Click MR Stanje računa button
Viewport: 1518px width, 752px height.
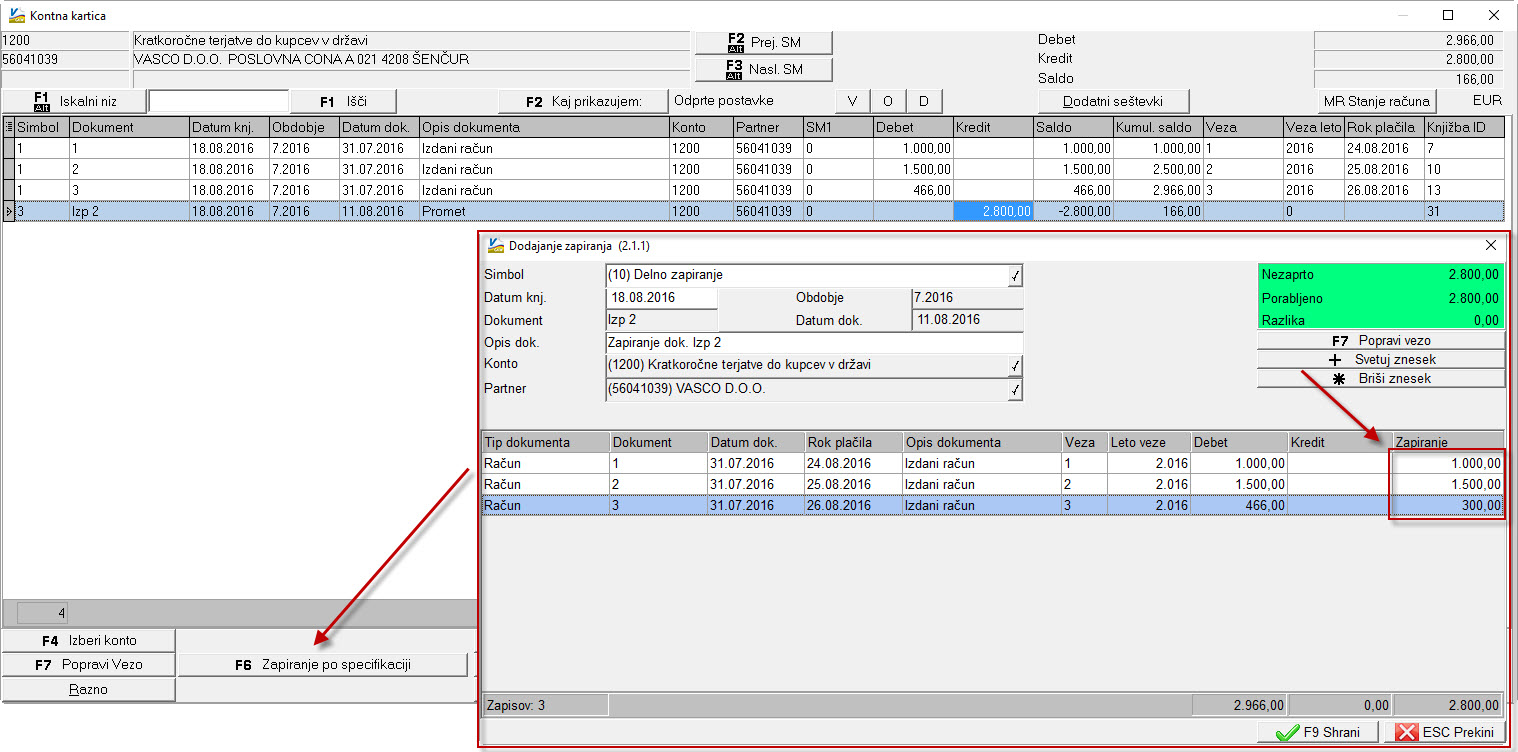[x=1378, y=101]
